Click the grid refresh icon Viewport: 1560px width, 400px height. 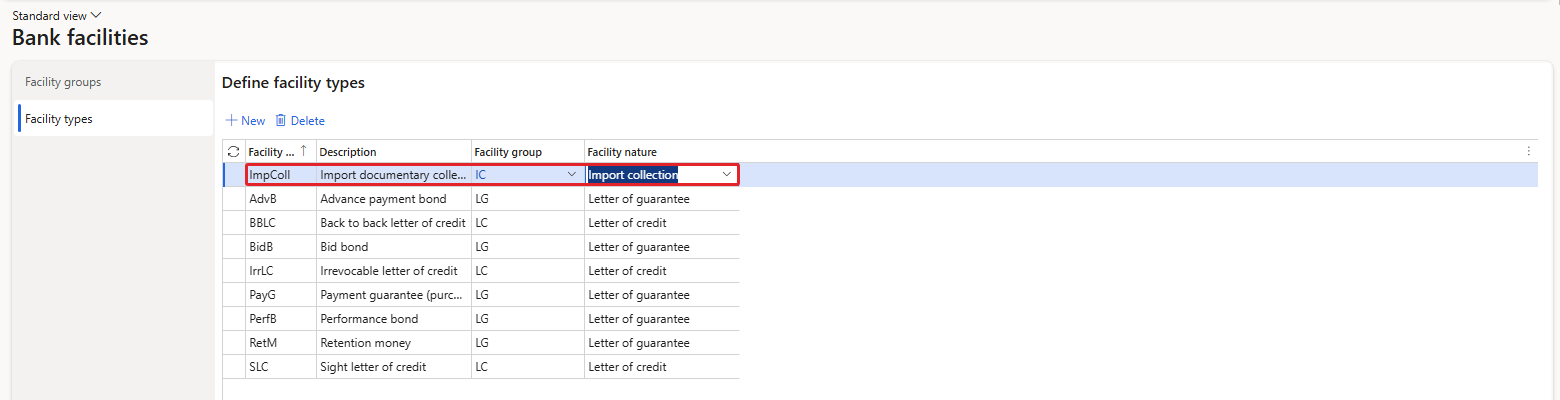pyautogui.click(x=233, y=152)
